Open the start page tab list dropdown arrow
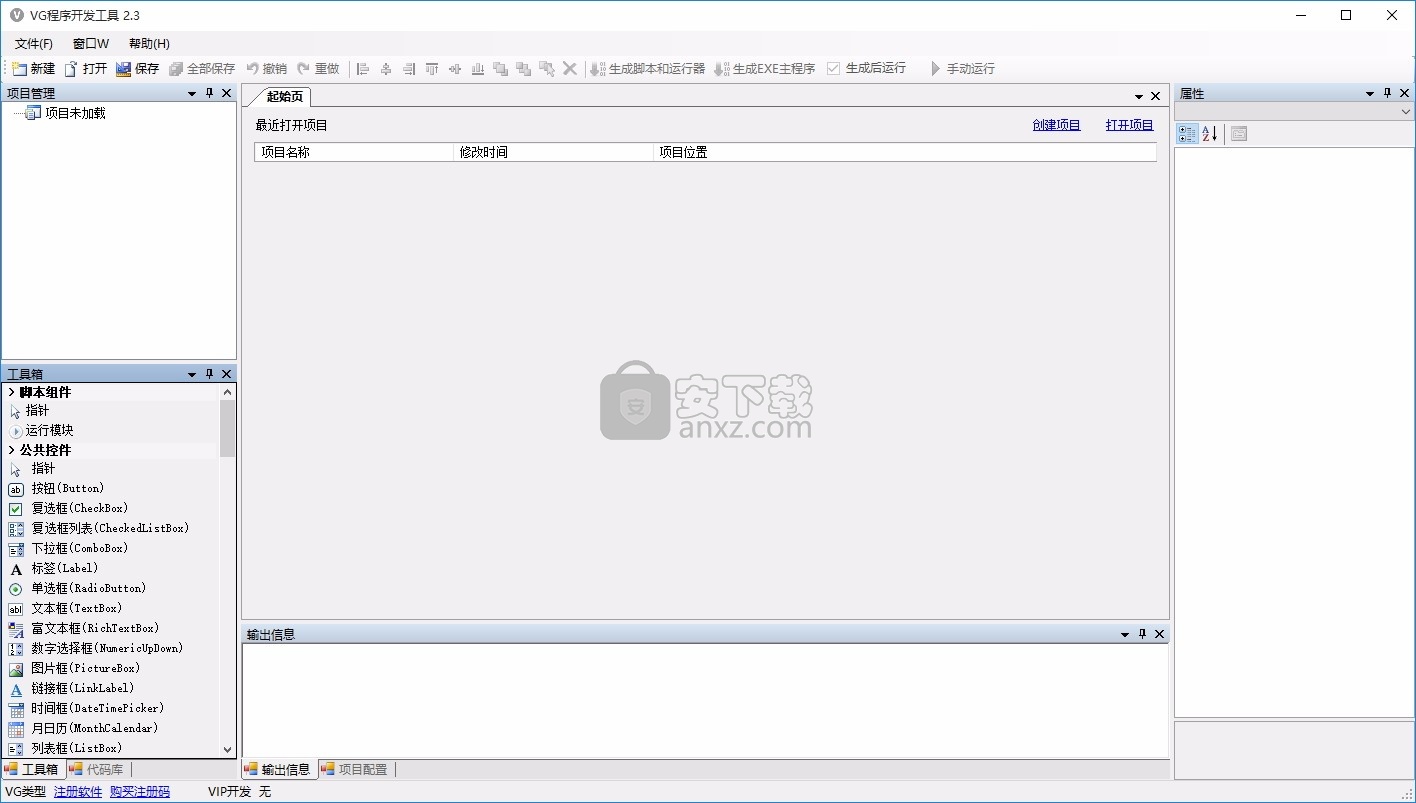This screenshot has height=803, width=1416. click(1139, 97)
